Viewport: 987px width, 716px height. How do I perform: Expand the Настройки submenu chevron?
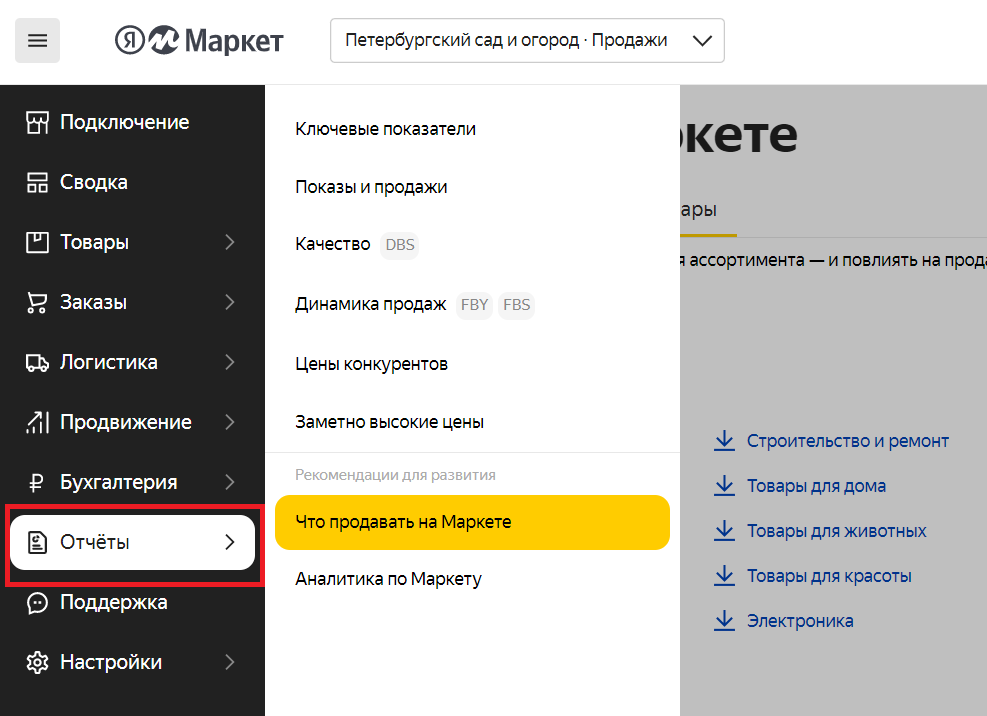[230, 663]
